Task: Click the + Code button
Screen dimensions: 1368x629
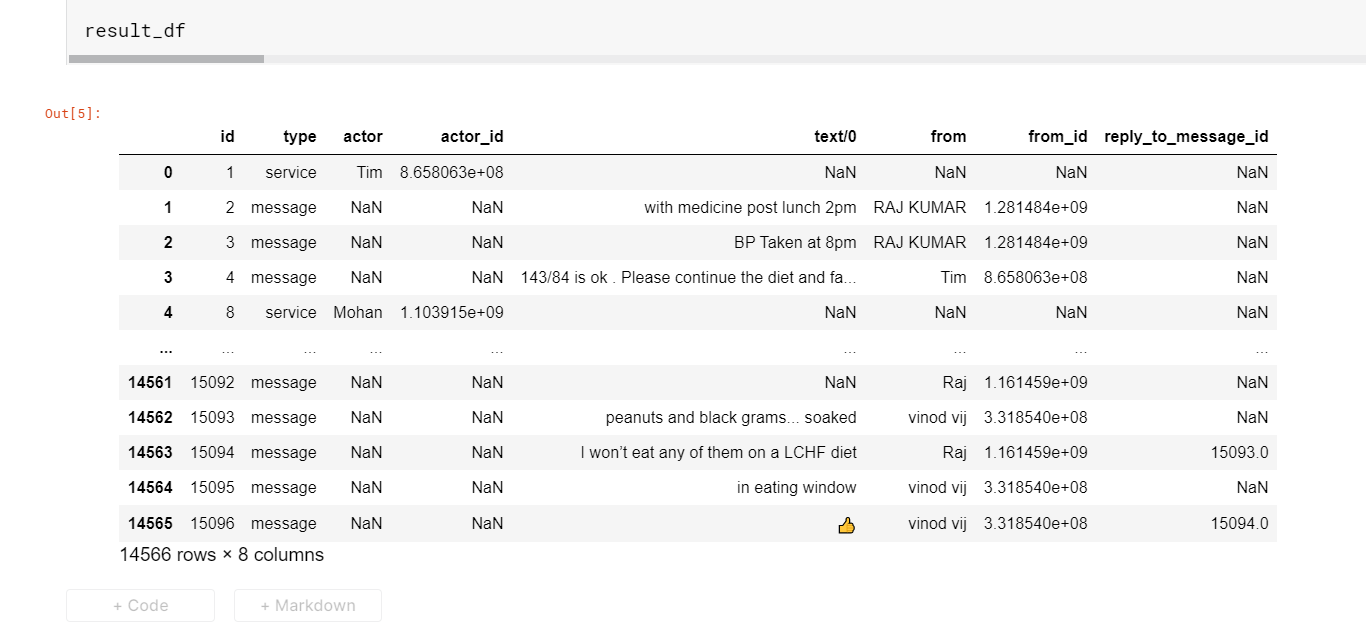Action: pyautogui.click(x=140, y=605)
